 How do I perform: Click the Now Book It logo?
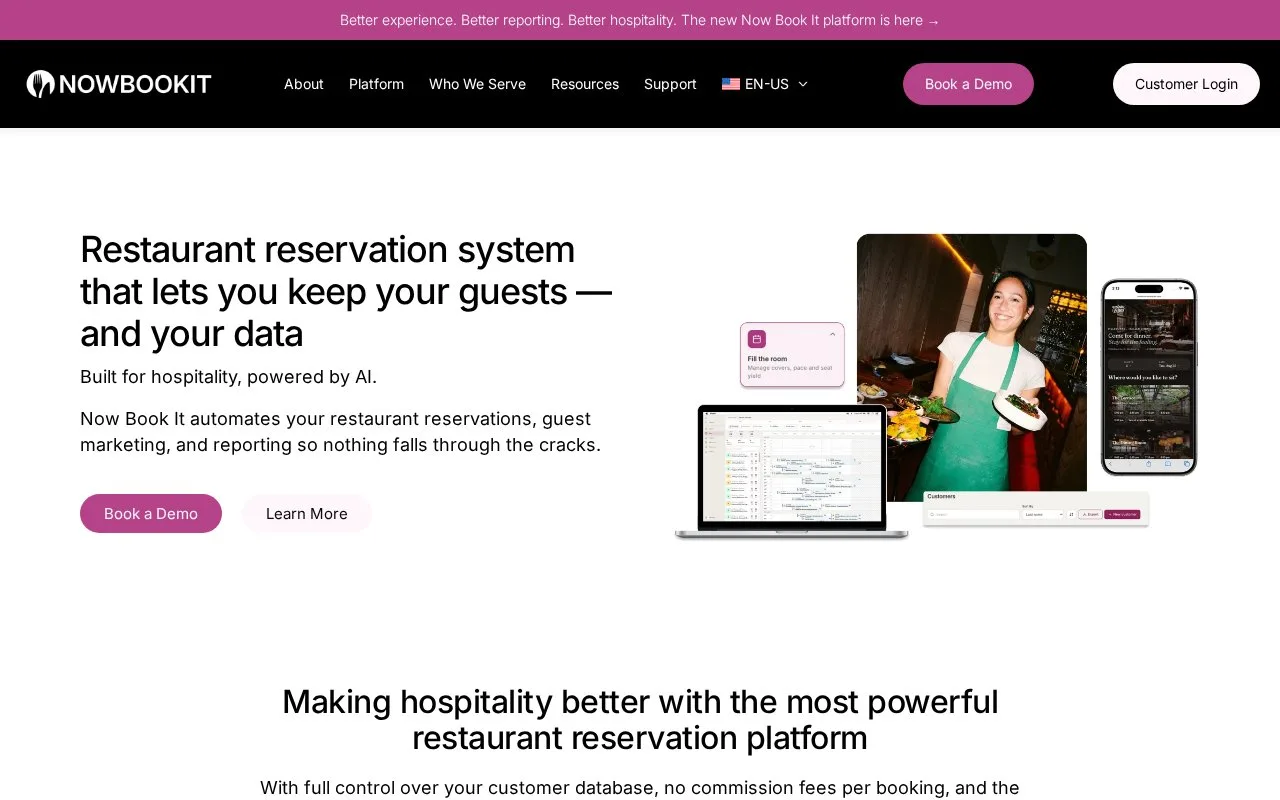[x=119, y=84]
